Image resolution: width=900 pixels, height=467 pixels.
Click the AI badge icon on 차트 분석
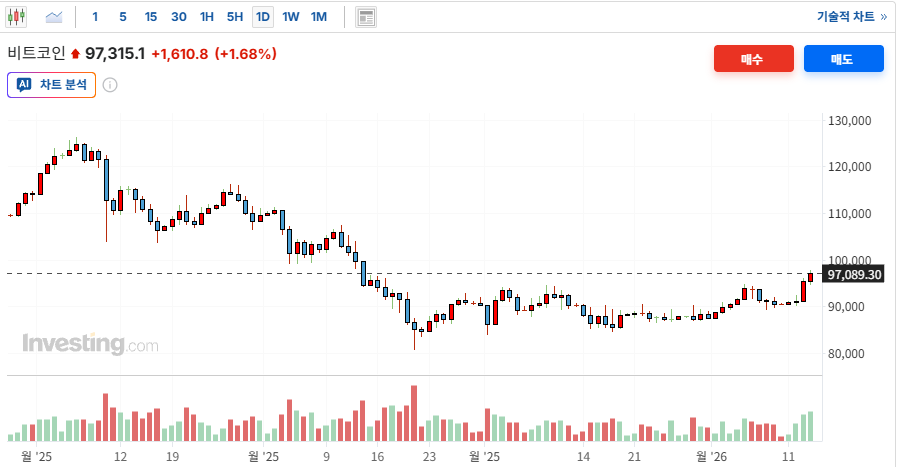[x=24, y=85]
